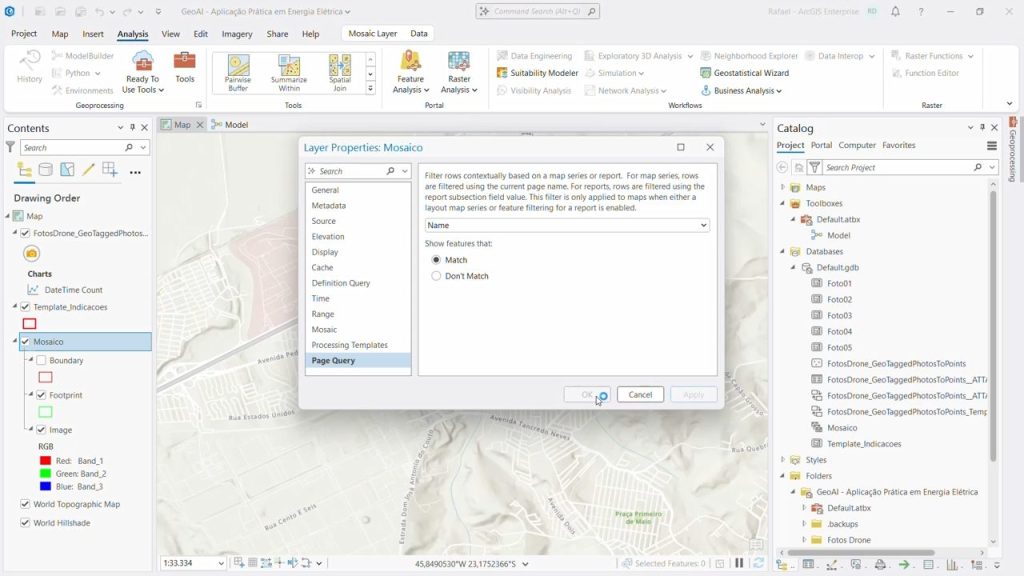Open the Summarize Within tool
This screenshot has width=1024, height=576.
click(x=289, y=72)
